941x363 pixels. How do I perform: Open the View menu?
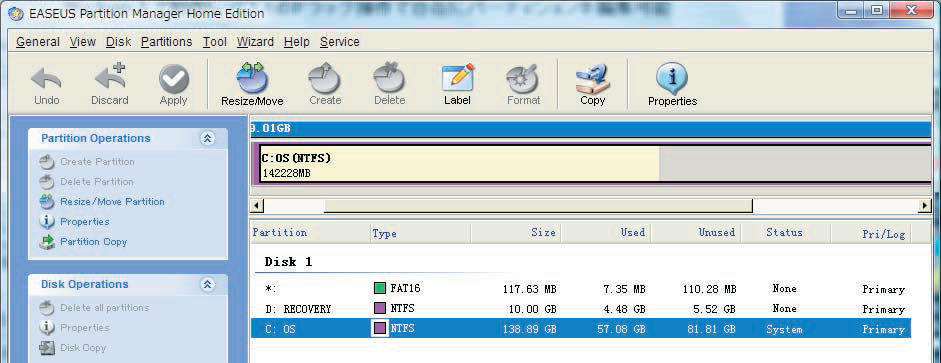point(83,42)
